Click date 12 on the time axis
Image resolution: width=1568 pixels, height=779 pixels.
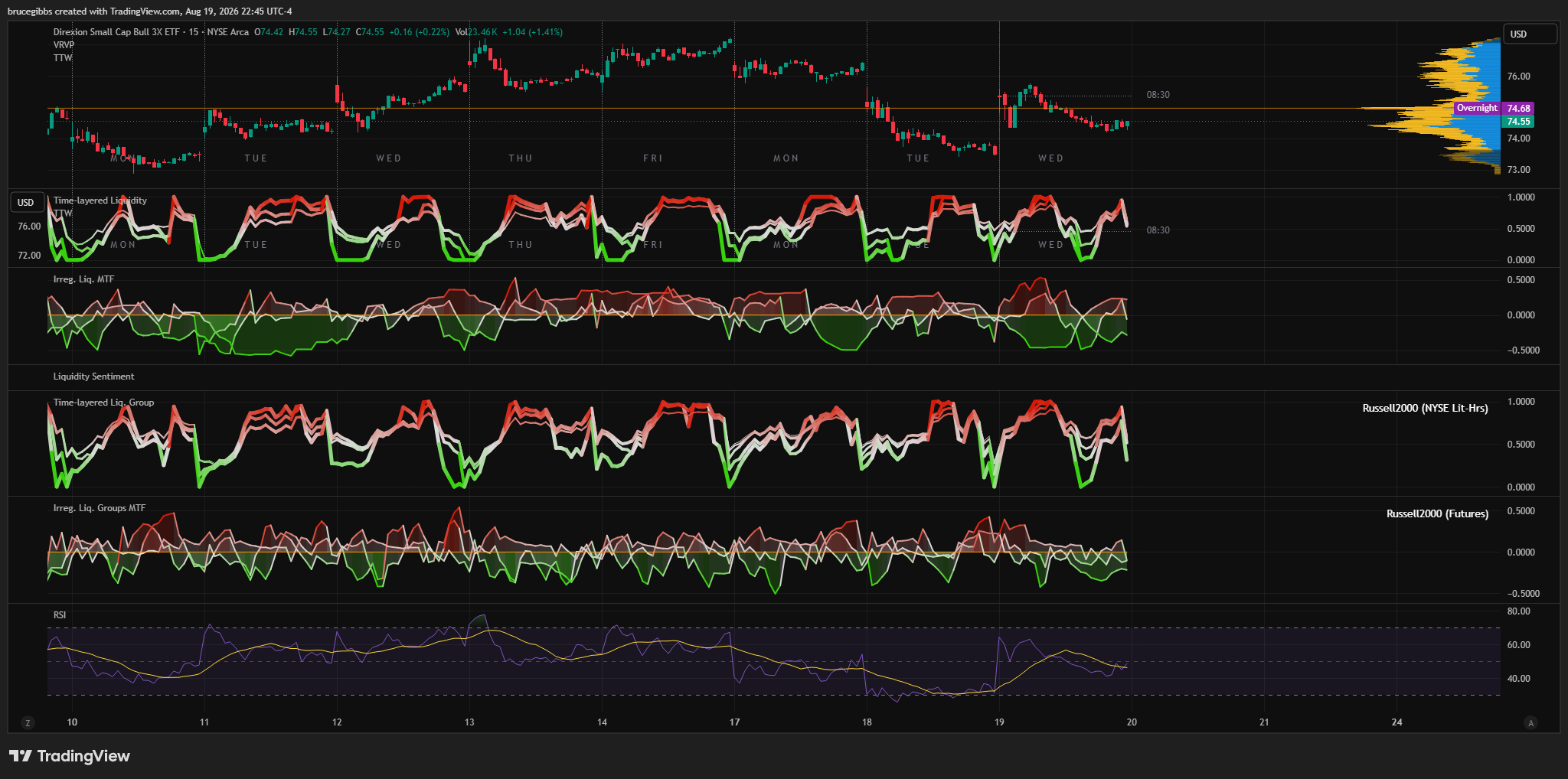337,722
